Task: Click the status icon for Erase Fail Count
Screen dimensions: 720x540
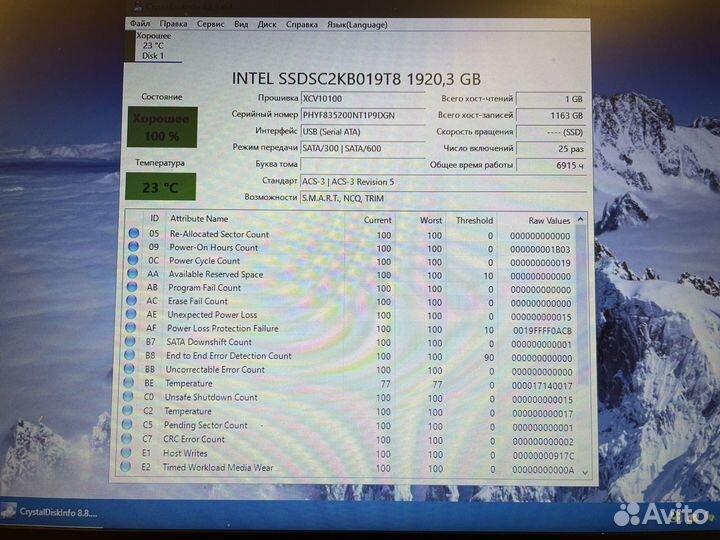Action: (131, 300)
